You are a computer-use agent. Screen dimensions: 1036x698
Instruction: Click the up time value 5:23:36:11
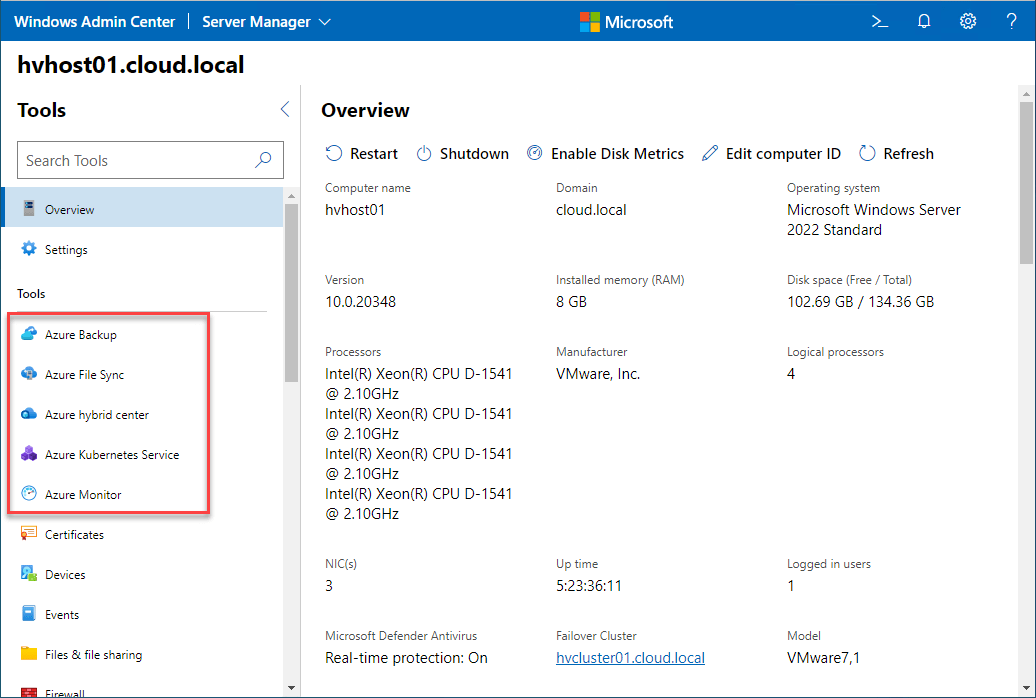click(589, 586)
